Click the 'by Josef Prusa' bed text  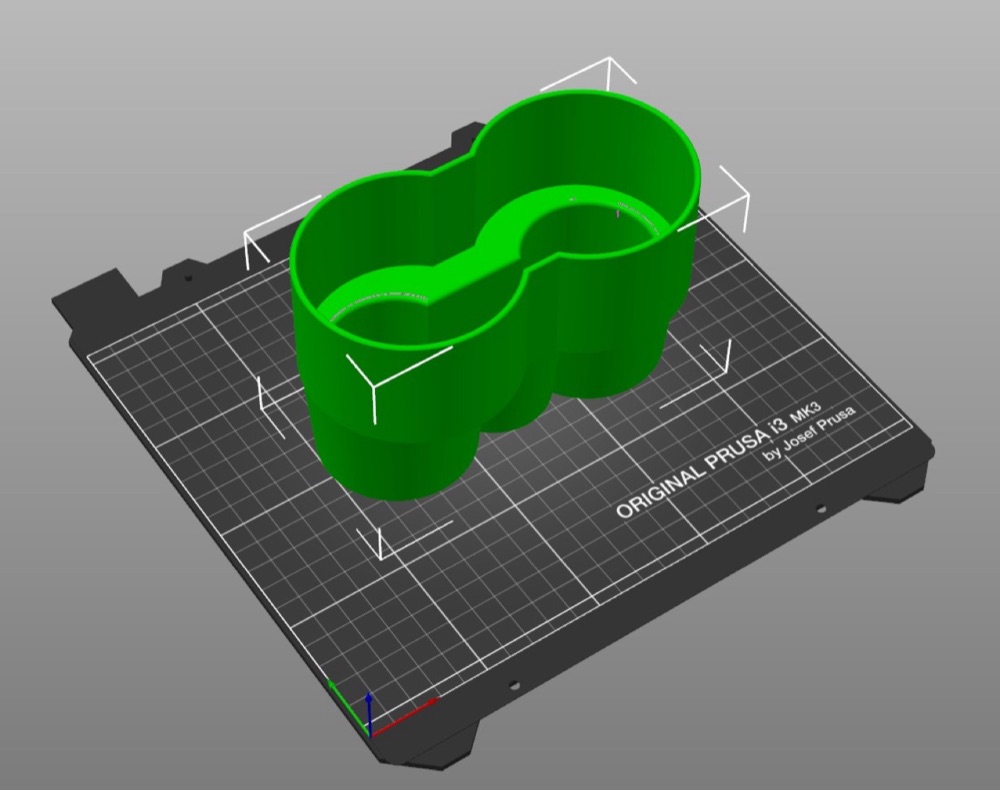tap(809, 434)
